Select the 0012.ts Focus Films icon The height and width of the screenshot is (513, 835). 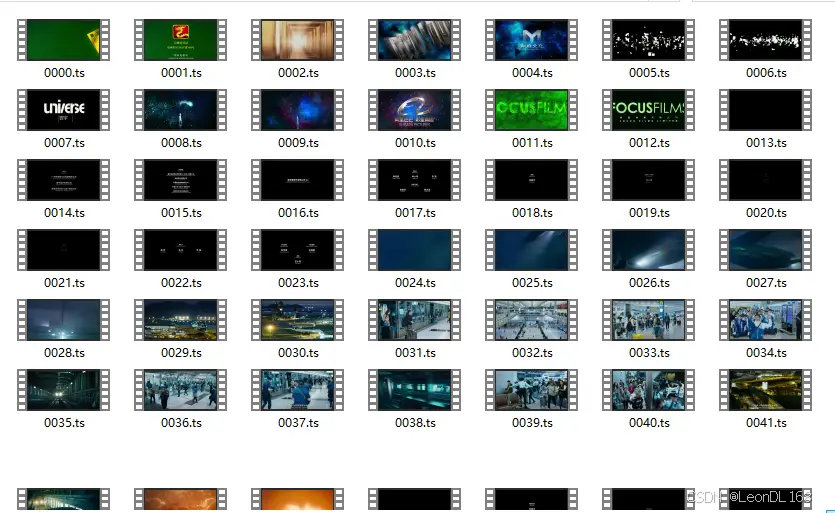point(649,110)
